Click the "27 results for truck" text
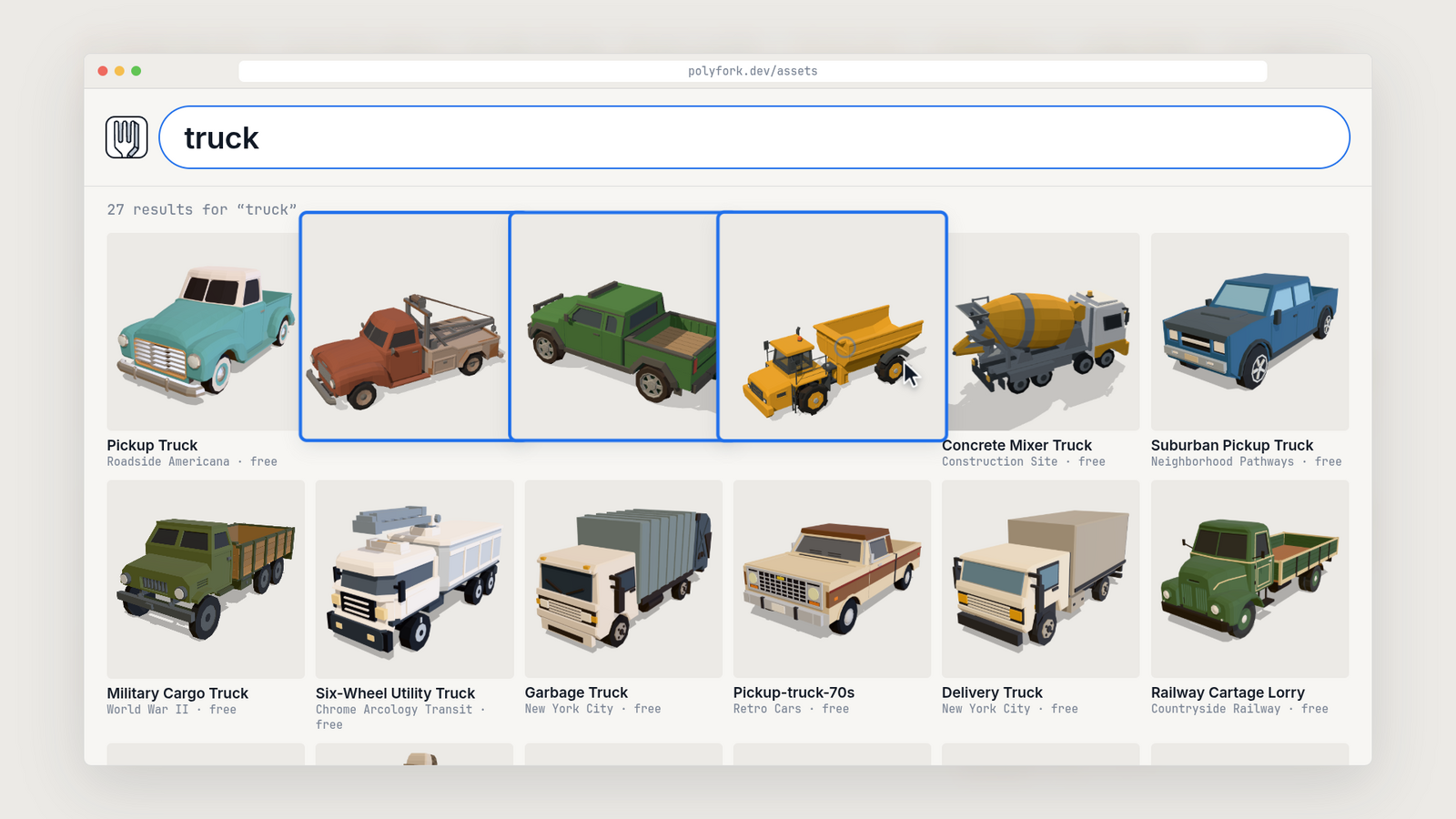The height and width of the screenshot is (819, 1456). pyautogui.click(x=202, y=209)
